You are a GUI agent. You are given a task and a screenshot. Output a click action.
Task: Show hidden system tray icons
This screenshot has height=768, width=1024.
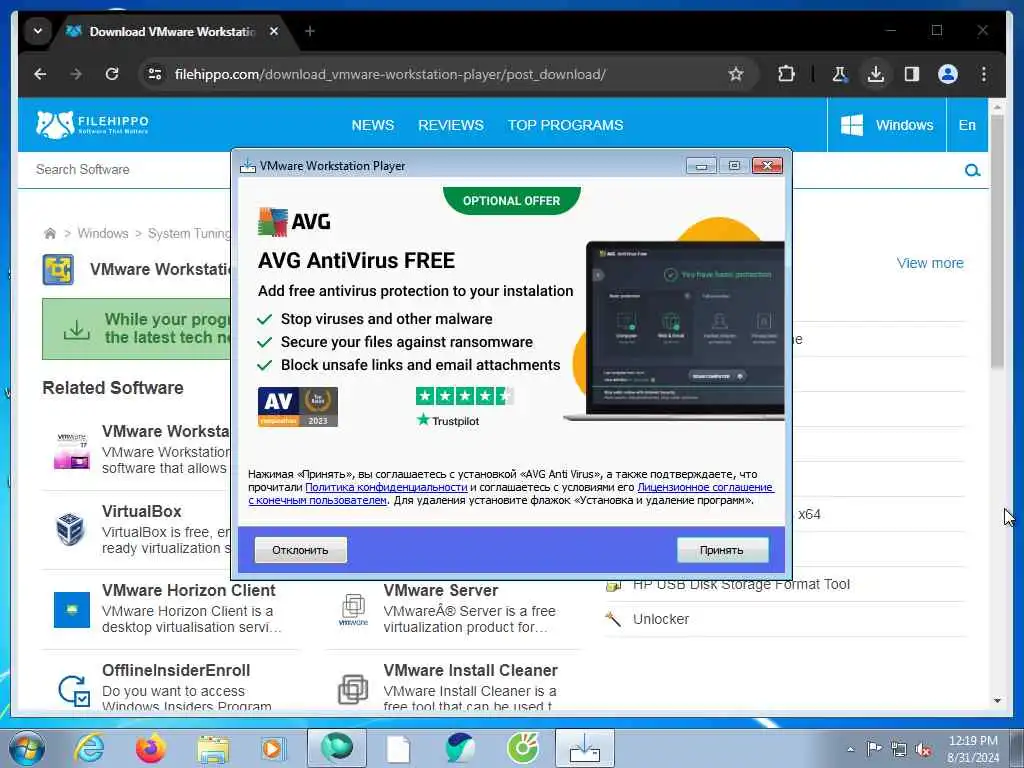coord(850,749)
